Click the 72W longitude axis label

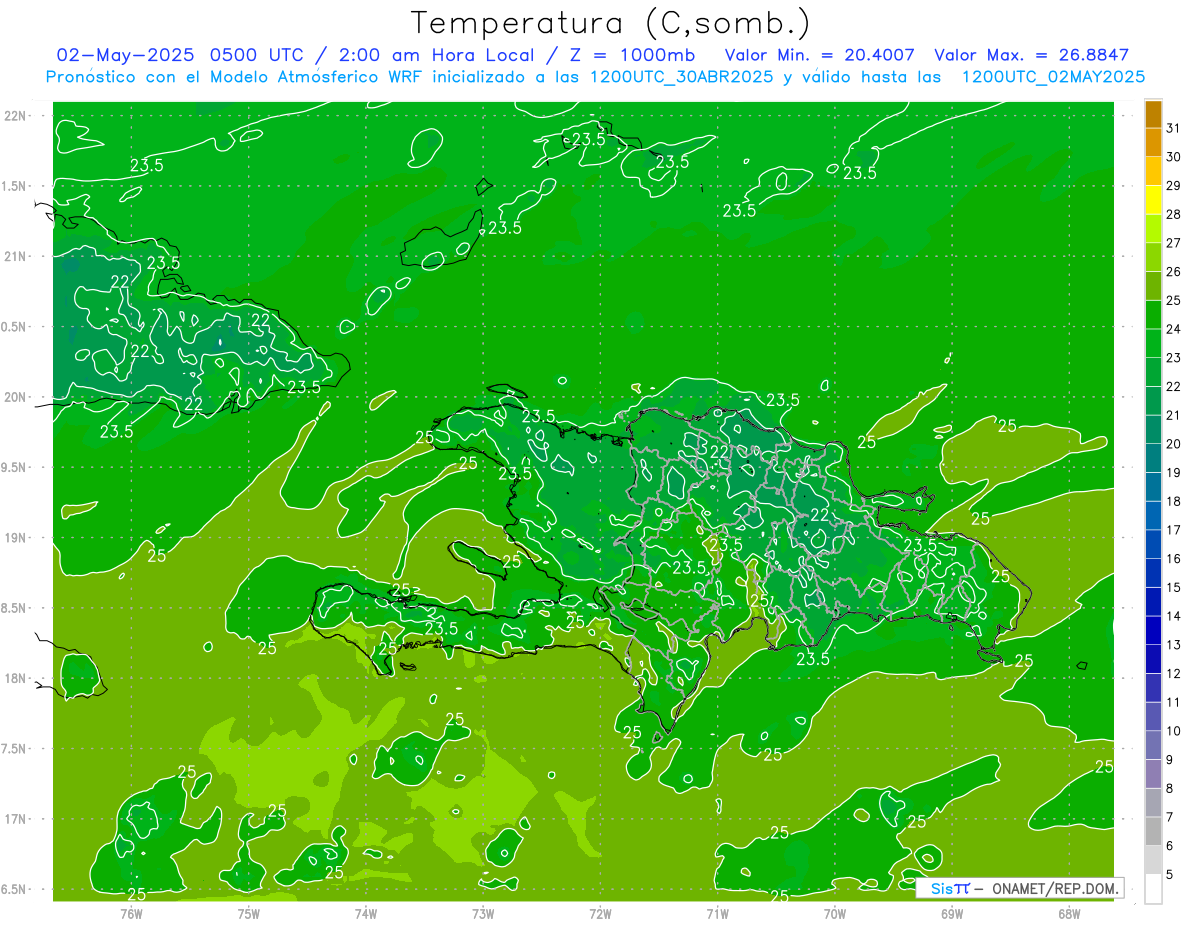pyautogui.click(x=600, y=914)
